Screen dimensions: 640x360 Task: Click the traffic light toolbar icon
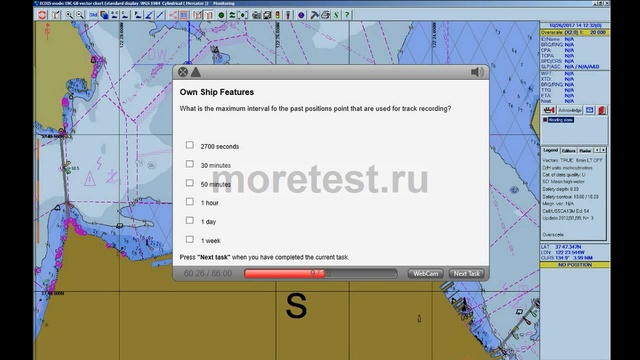(278, 15)
